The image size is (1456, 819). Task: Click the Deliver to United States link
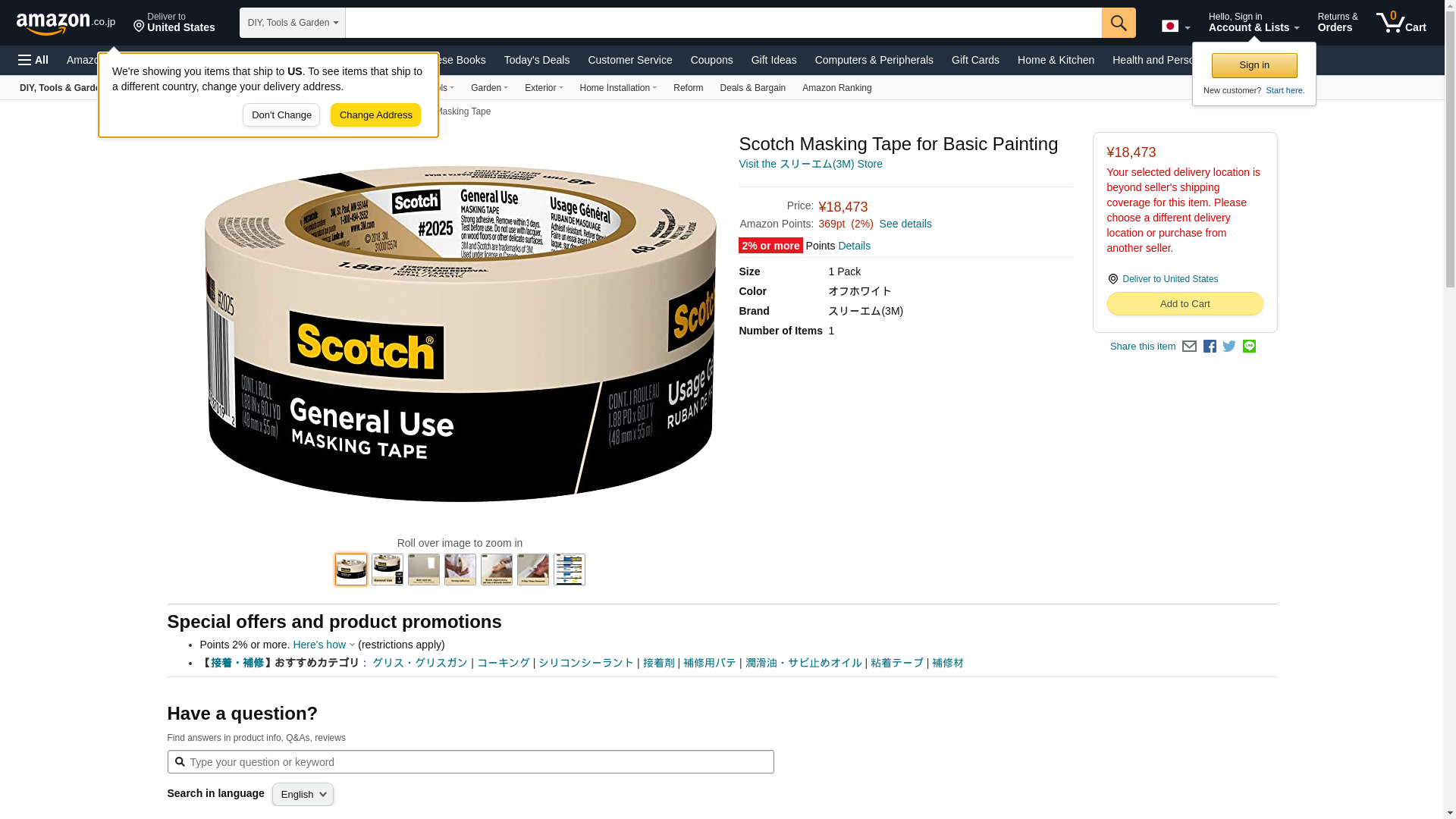(x=1169, y=279)
